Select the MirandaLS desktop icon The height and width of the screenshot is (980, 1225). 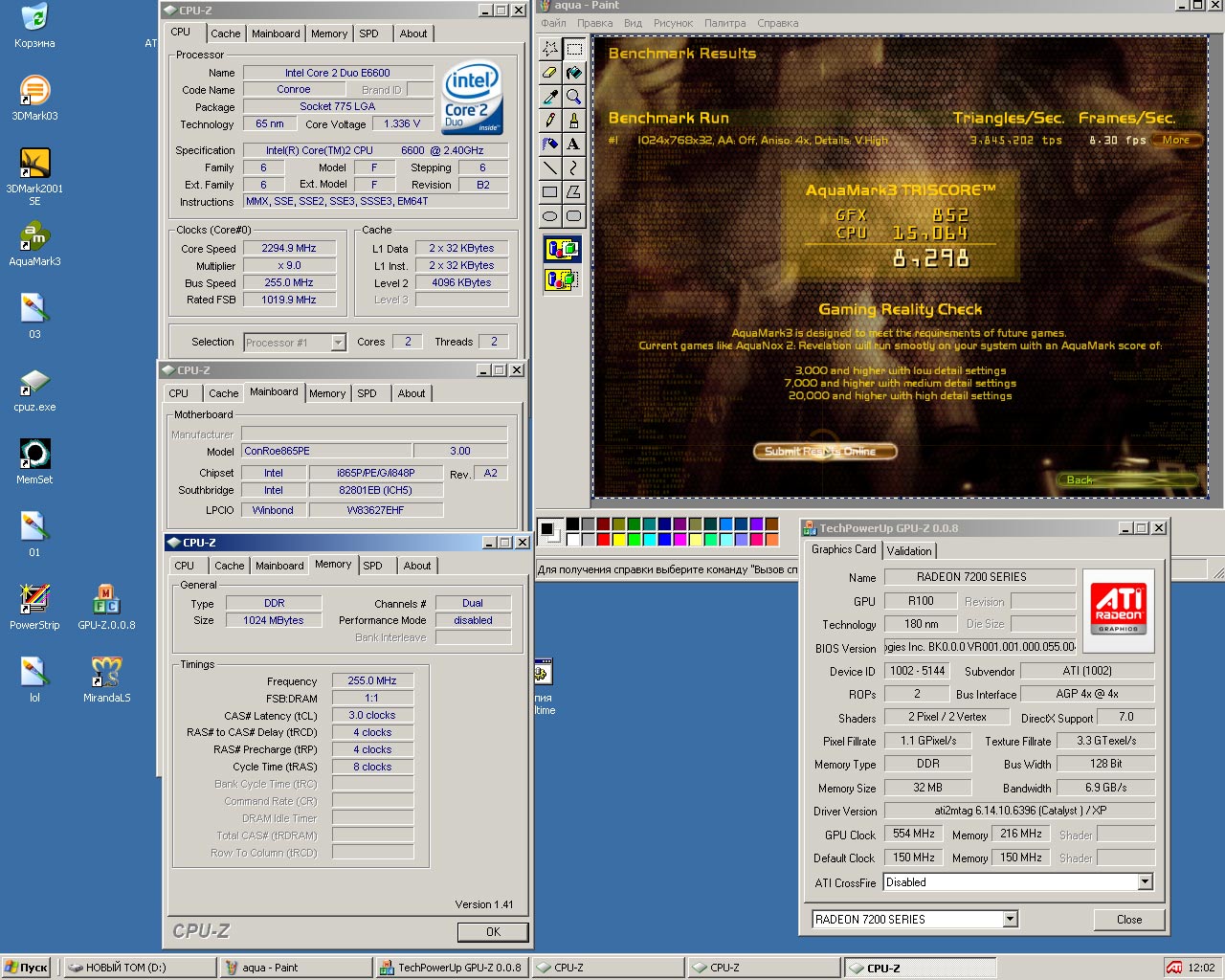[x=106, y=680]
